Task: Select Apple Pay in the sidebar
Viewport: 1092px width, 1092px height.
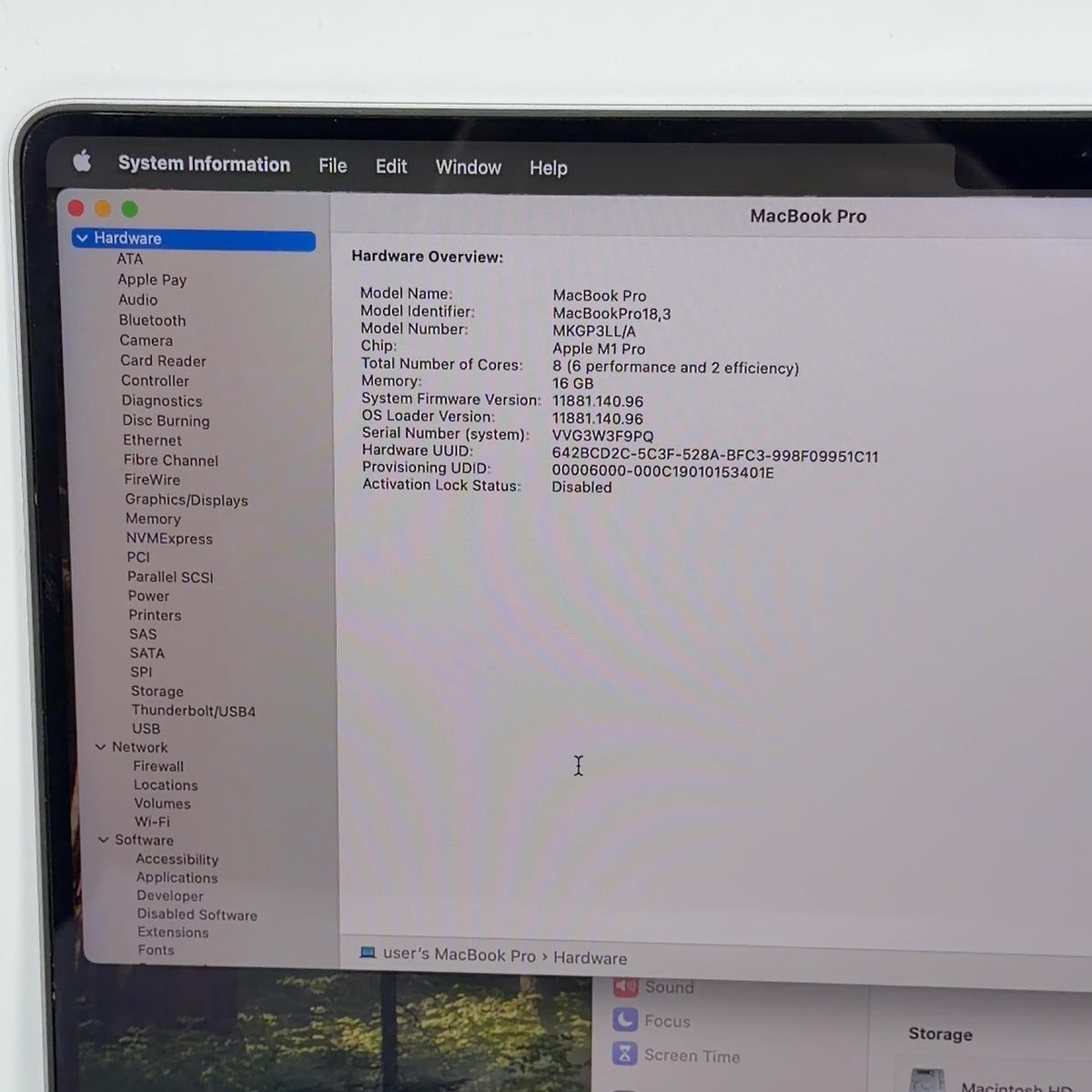Action: [x=152, y=280]
